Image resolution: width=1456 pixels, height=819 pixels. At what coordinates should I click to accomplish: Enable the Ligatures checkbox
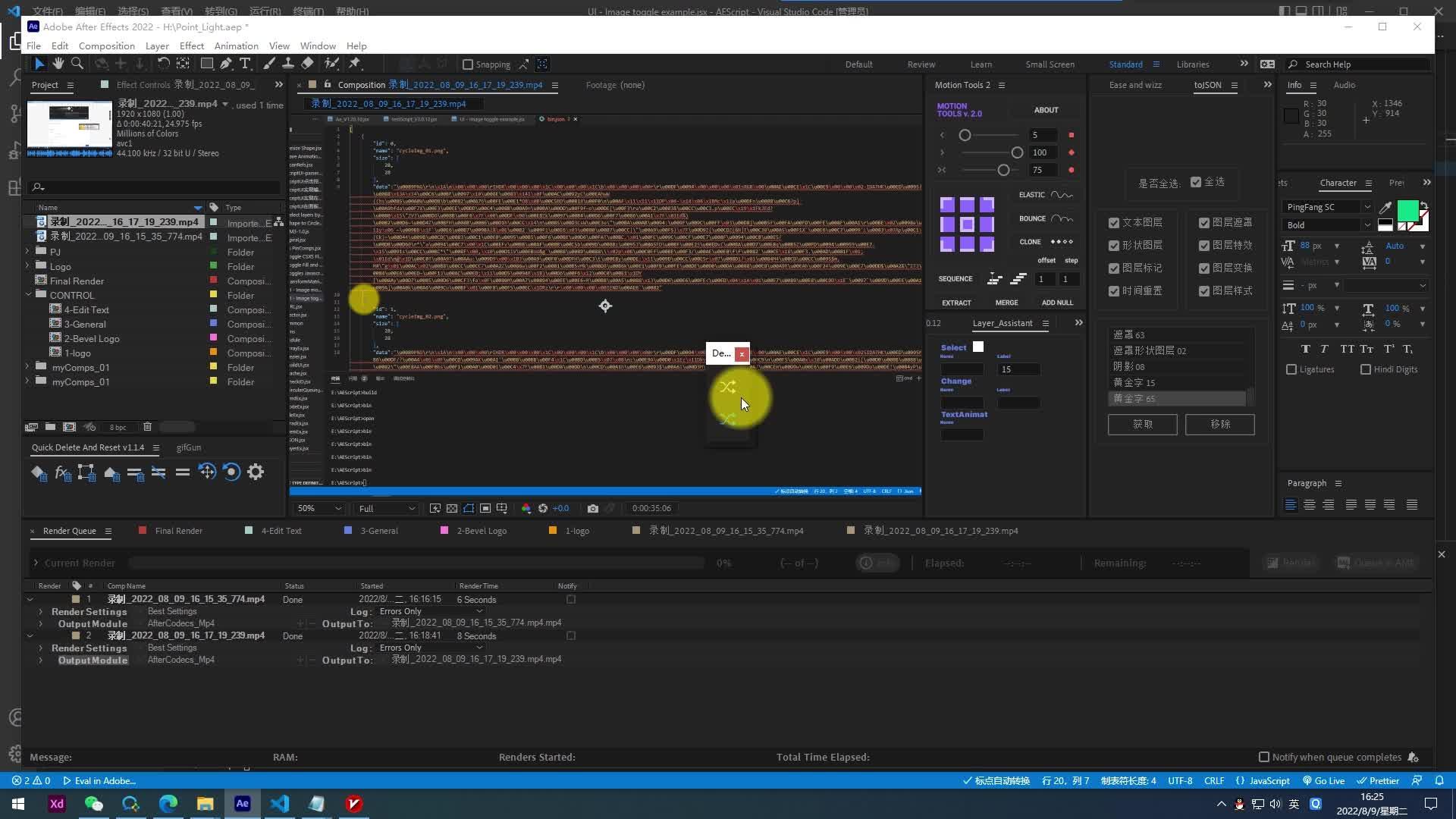pyautogui.click(x=1291, y=369)
